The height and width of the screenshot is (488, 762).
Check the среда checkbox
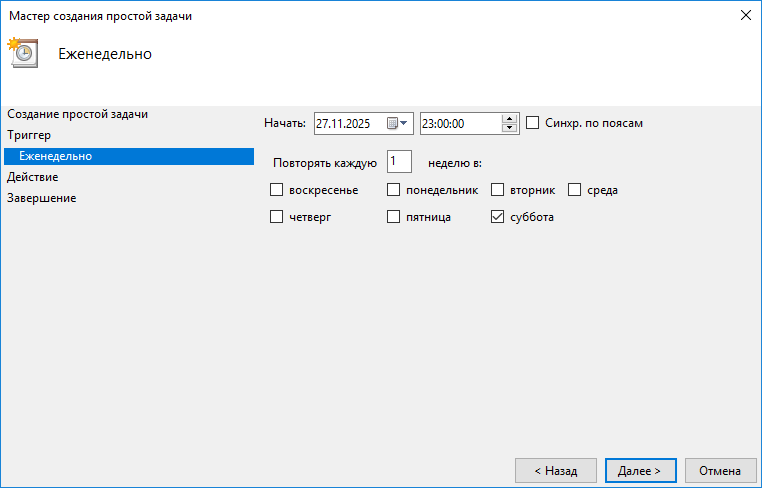574,190
